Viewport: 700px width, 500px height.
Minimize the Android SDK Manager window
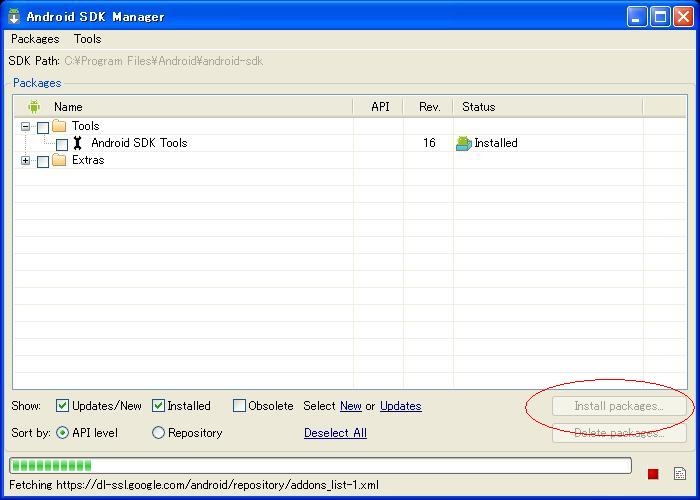coord(637,17)
